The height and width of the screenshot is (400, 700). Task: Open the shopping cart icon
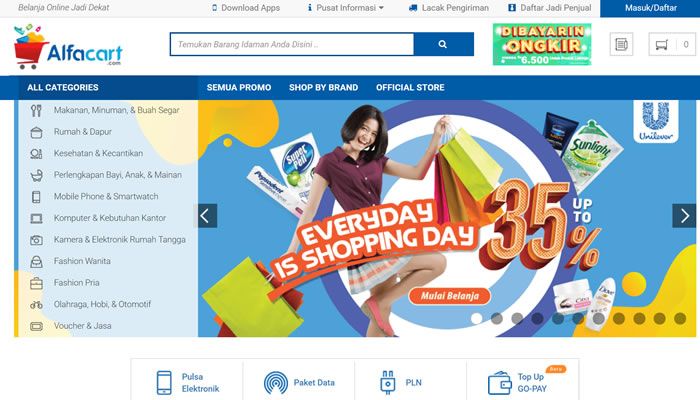(662, 44)
